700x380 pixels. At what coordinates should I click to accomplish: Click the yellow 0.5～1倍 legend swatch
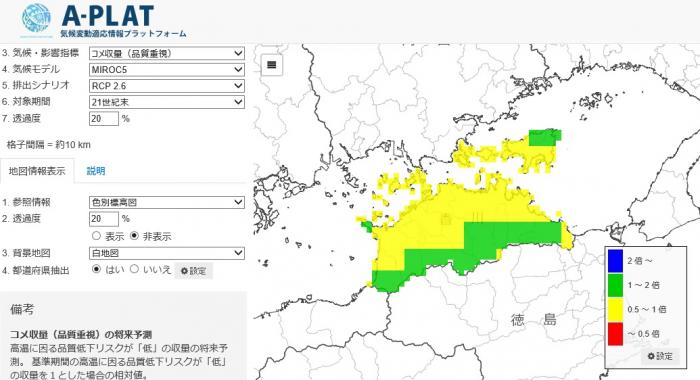pyautogui.click(x=615, y=309)
